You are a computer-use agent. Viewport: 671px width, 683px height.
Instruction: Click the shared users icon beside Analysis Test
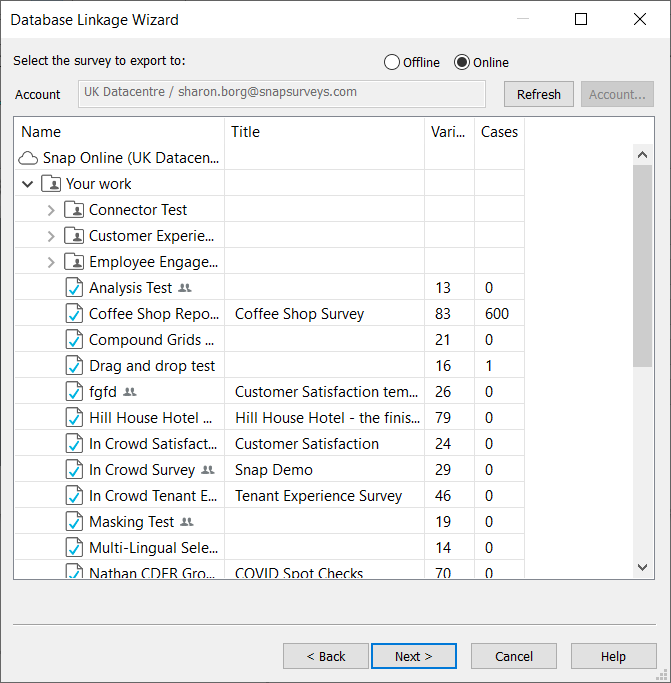click(x=185, y=288)
